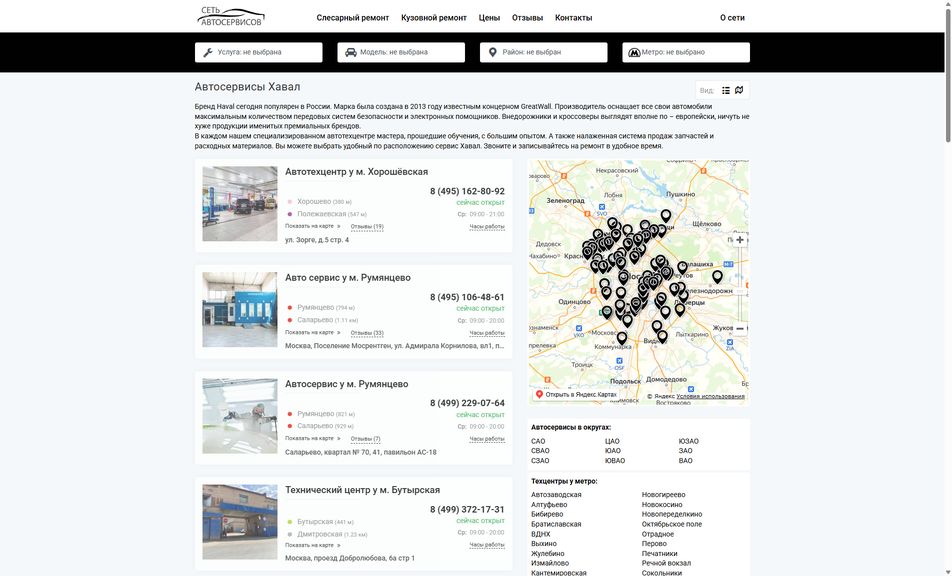Expand Часы работы for Бутырская center
Image resolution: width=952 pixels, height=576 pixels.
pyautogui.click(x=487, y=544)
